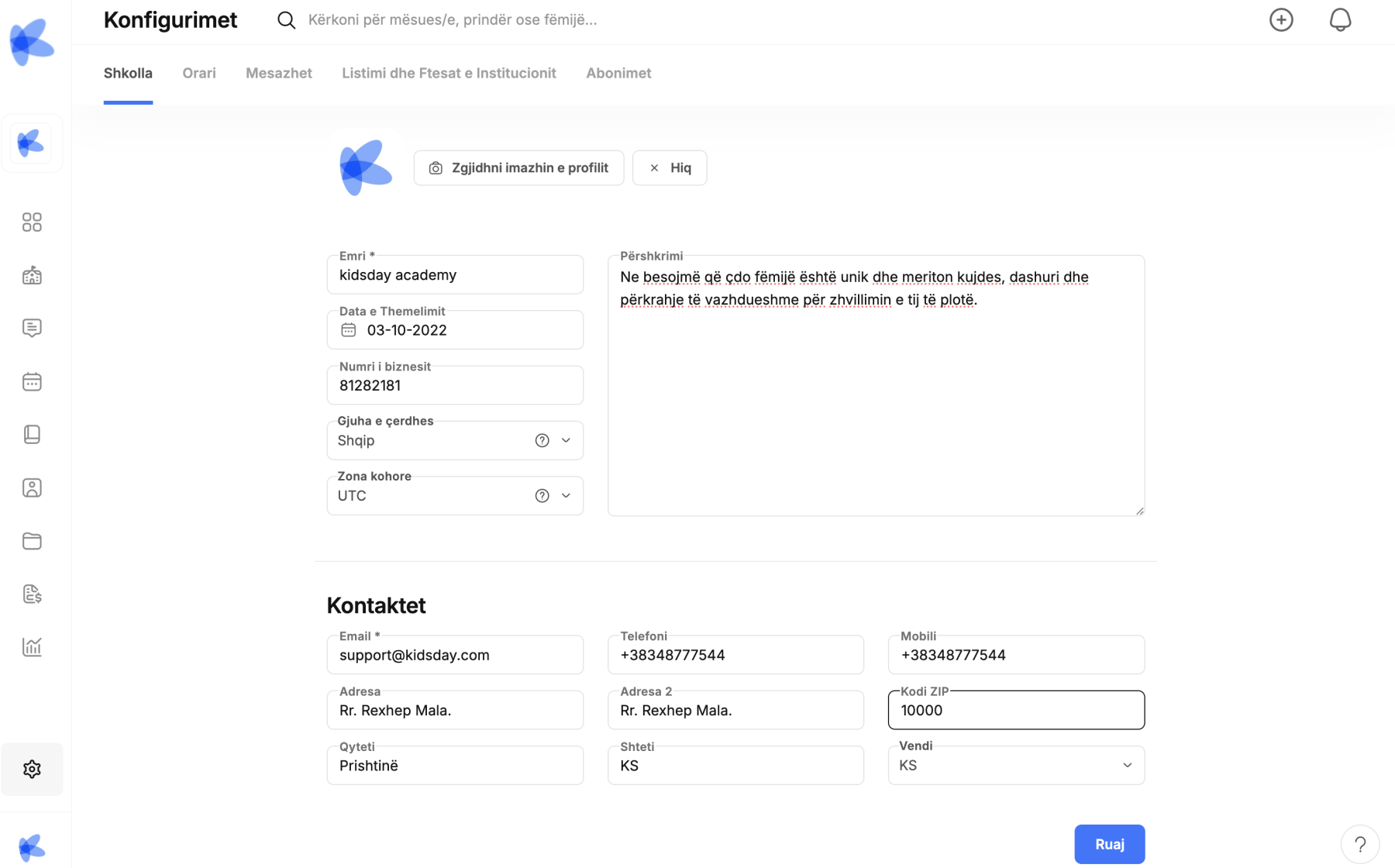This screenshot has height=868, width=1395.
Task: Open the Vendi country dropdown
Action: [x=1016, y=765]
